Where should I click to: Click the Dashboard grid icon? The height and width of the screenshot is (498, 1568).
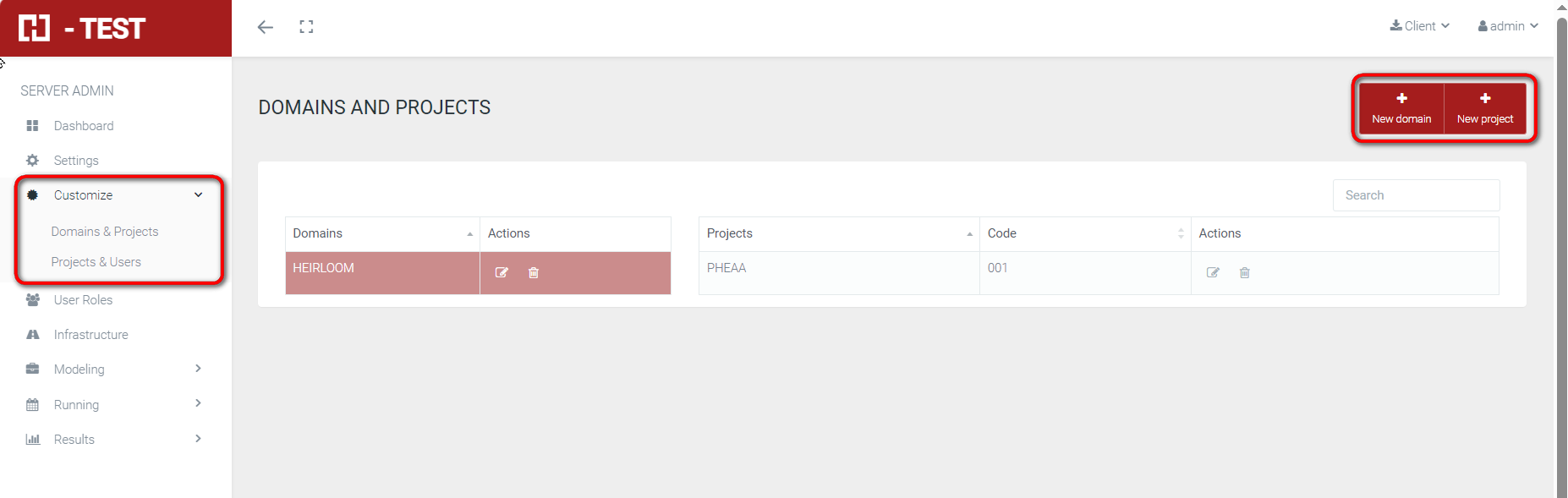(x=33, y=126)
